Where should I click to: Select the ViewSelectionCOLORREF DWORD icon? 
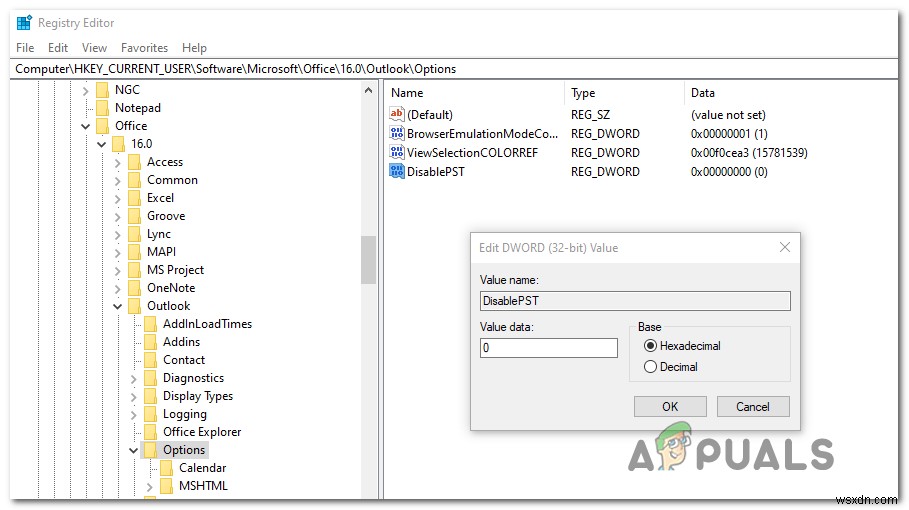(397, 152)
